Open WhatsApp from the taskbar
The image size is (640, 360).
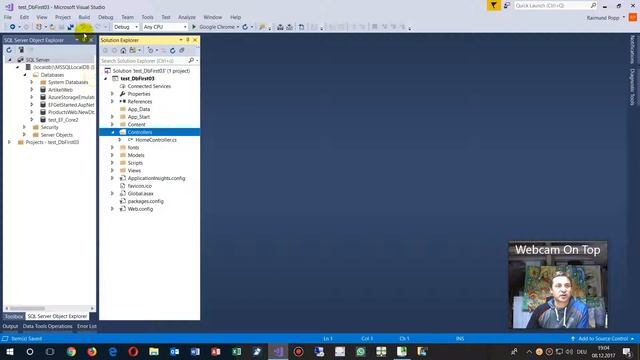pyautogui.click(x=360, y=351)
